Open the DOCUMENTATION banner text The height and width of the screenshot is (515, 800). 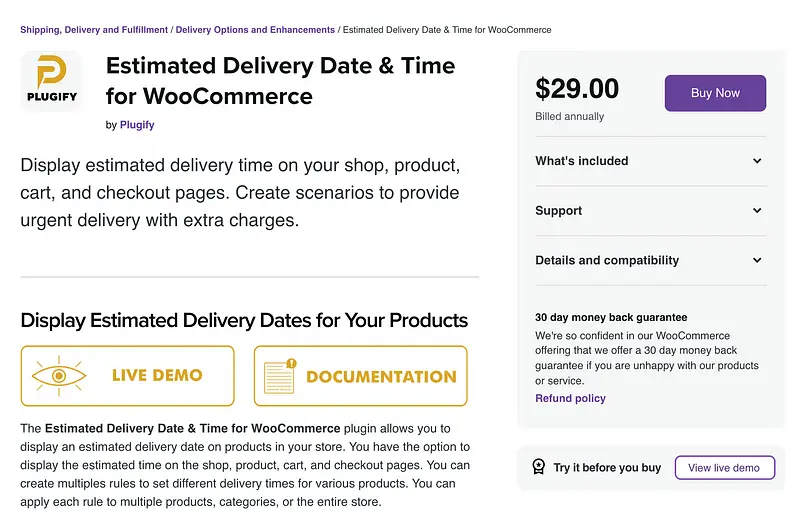(381, 377)
